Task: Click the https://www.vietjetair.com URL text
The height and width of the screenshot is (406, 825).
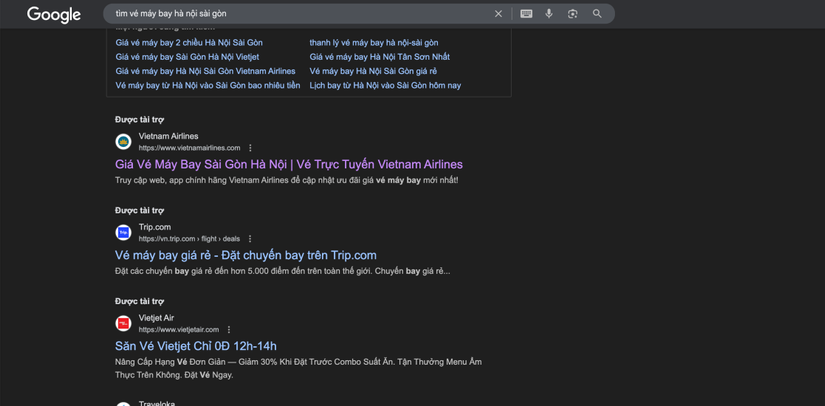Action: pos(179,330)
